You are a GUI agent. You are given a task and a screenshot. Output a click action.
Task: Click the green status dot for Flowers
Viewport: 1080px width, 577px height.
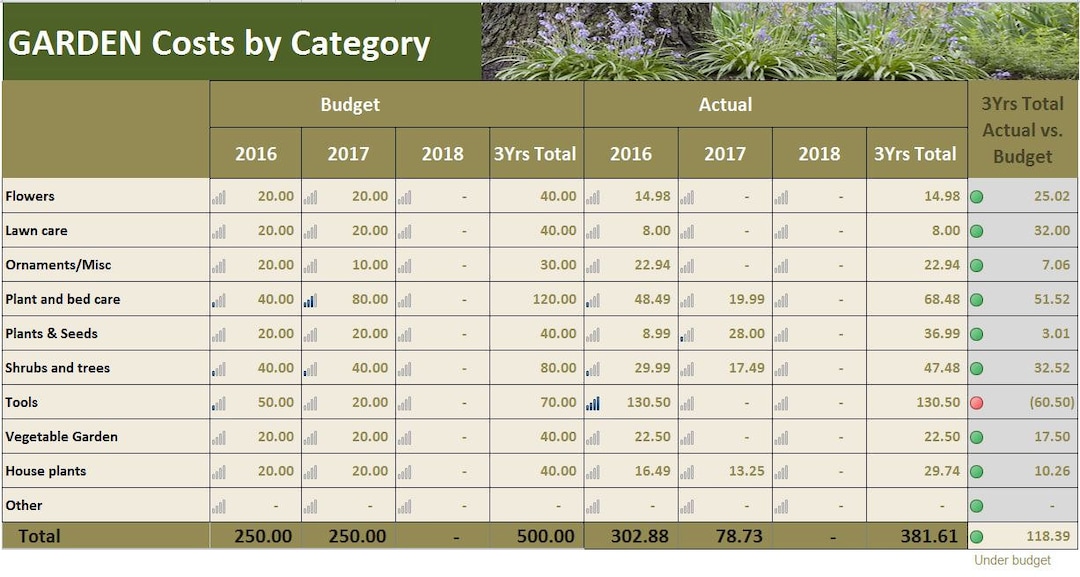[x=976, y=197]
